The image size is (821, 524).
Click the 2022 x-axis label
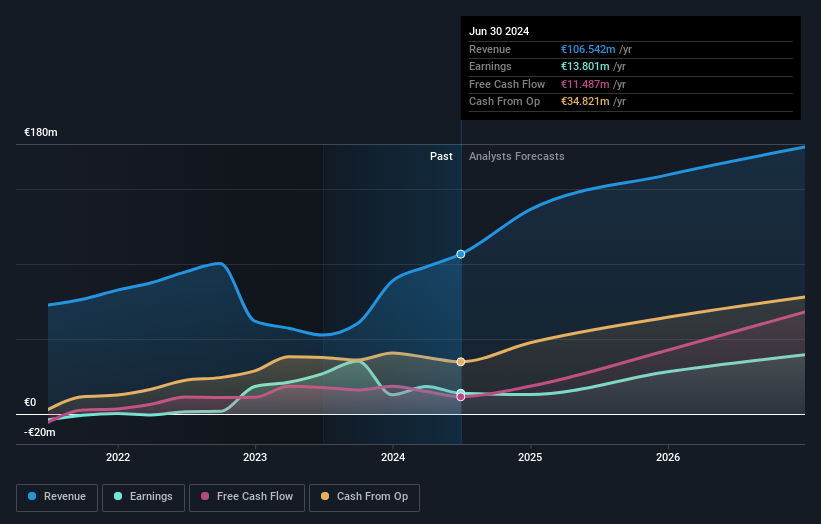pos(118,457)
